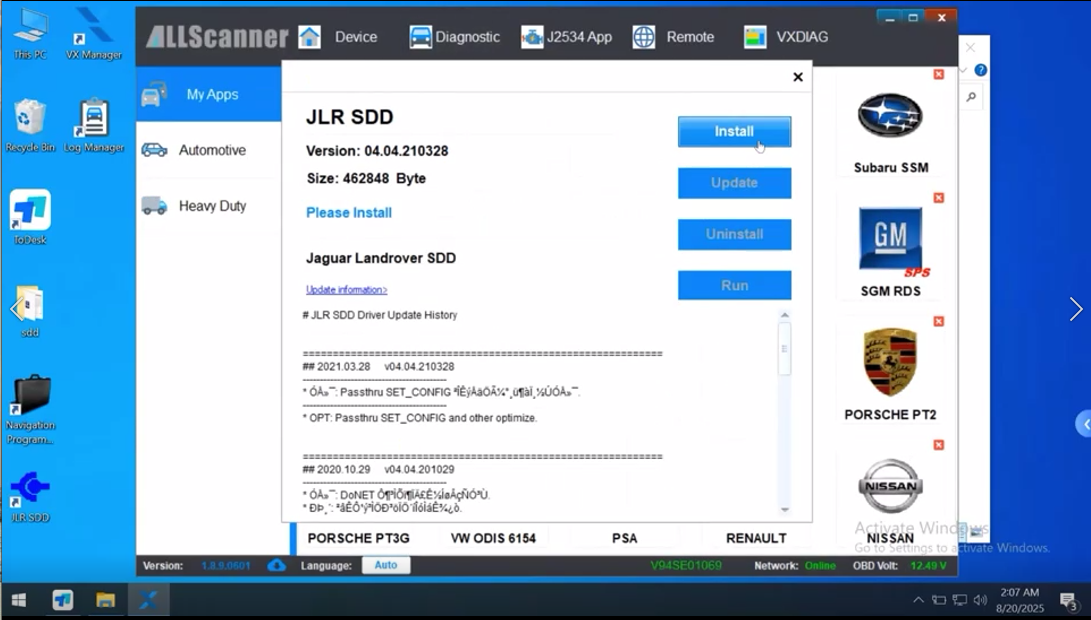Remove NISSAN with its red X
This screenshot has height=620, width=1091.
(x=939, y=445)
